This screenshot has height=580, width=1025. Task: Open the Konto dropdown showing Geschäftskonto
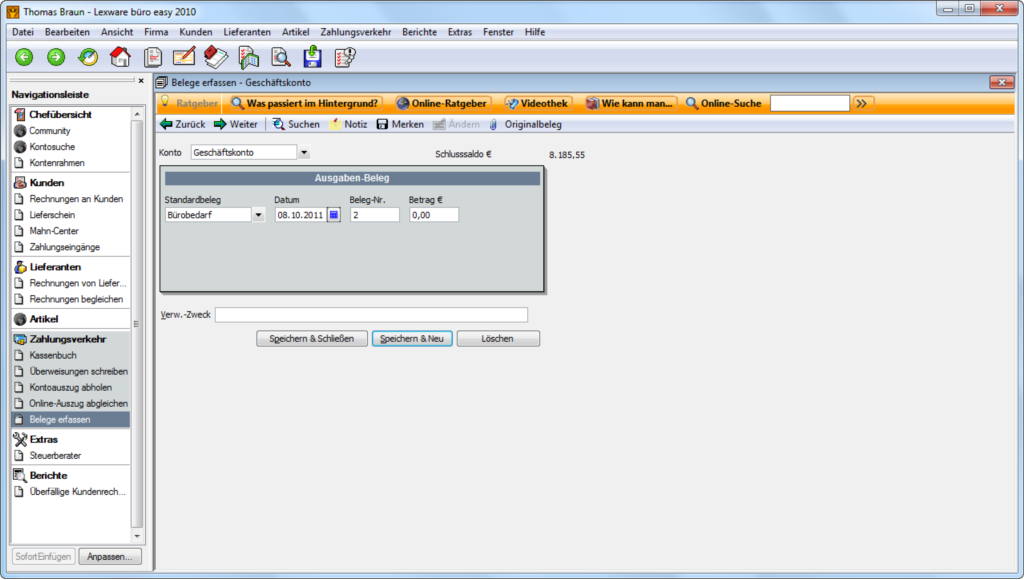click(304, 151)
